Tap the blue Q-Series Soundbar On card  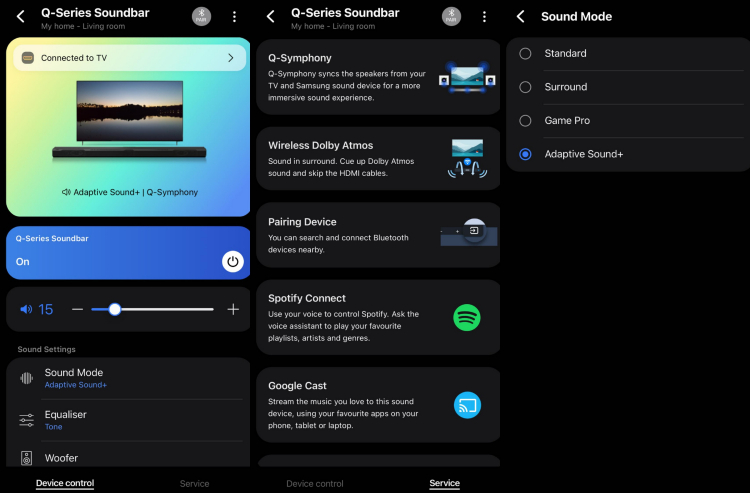point(128,252)
